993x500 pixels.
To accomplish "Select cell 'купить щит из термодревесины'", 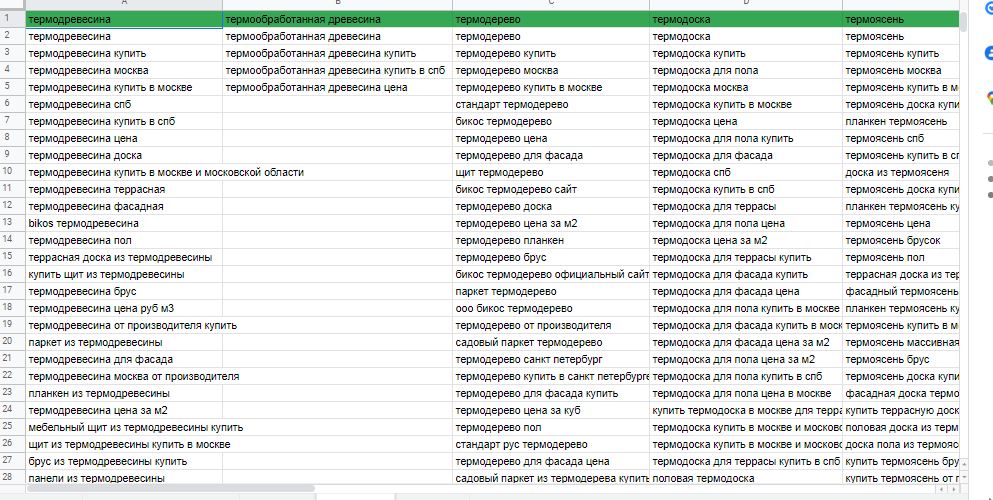I will 124,275.
